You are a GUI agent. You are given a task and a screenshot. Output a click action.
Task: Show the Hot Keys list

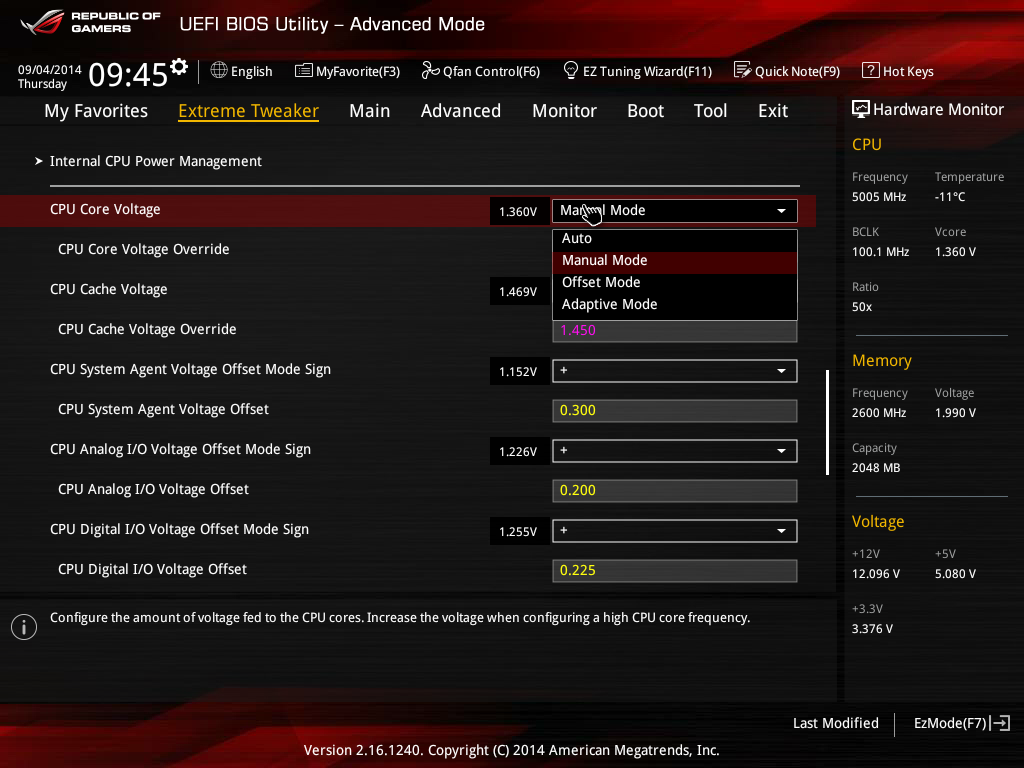point(898,71)
